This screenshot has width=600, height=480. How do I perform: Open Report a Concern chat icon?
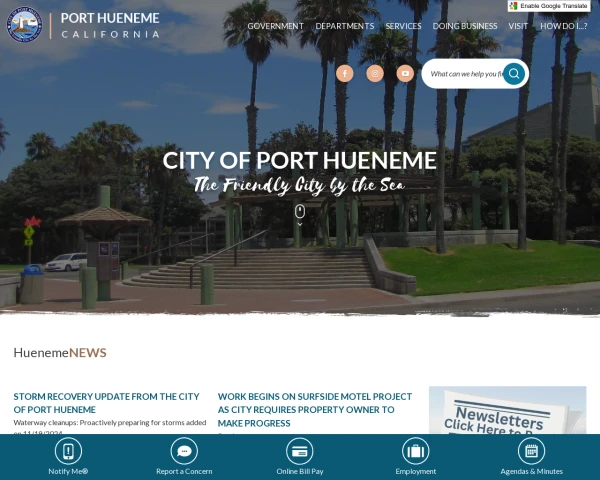[x=184, y=451]
